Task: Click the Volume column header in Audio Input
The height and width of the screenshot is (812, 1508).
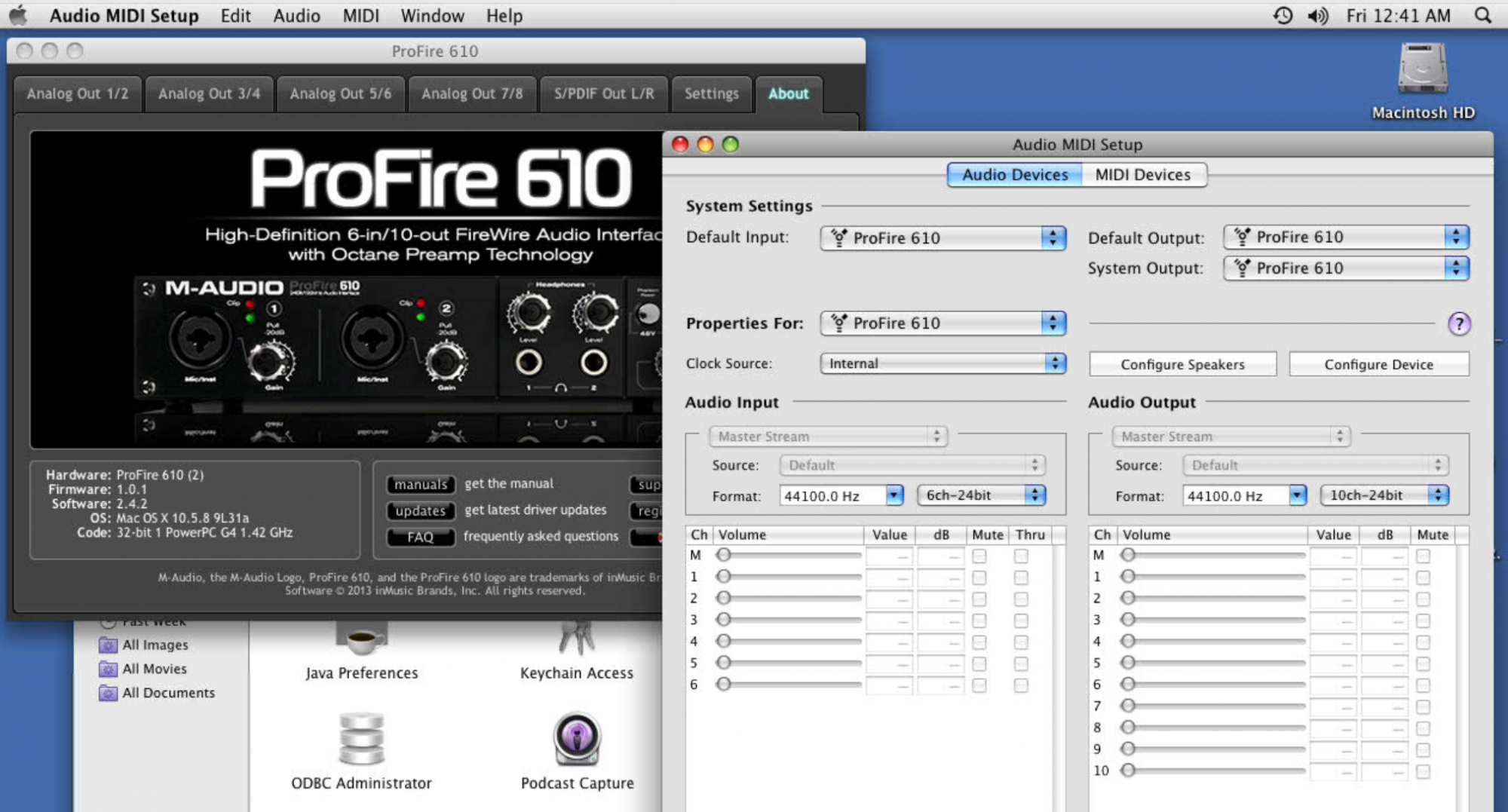Action: [x=788, y=535]
